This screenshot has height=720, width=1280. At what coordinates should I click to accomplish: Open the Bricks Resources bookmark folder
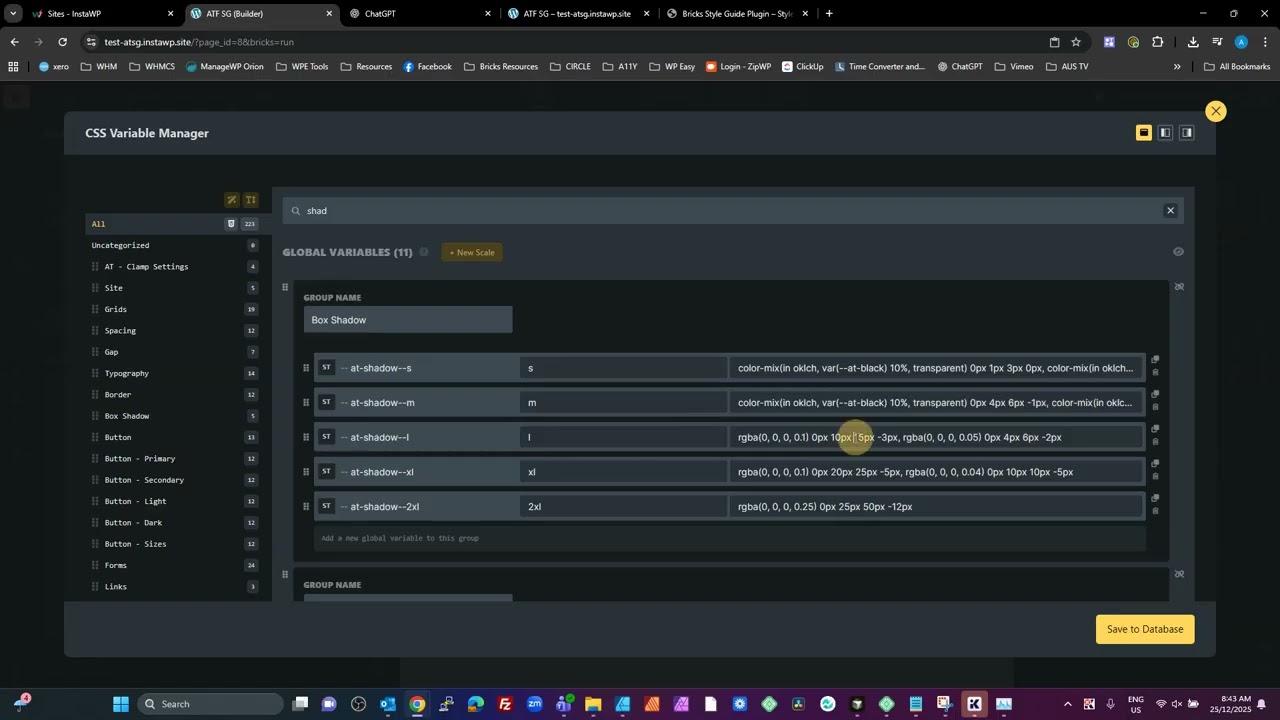click(501, 67)
